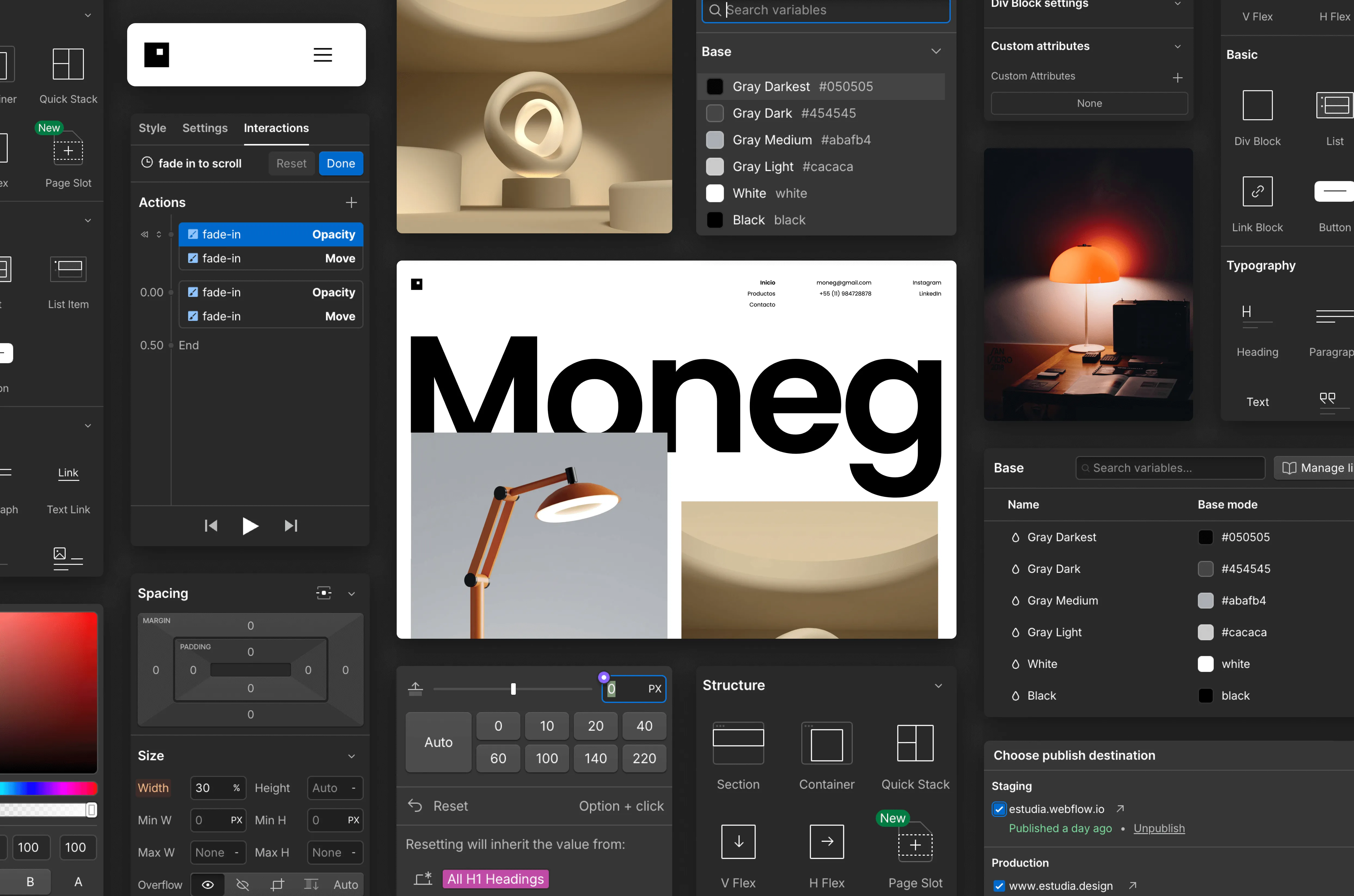This screenshot has width=1354, height=896.
Task: Choose the V Flex structure icon
Action: [738, 841]
